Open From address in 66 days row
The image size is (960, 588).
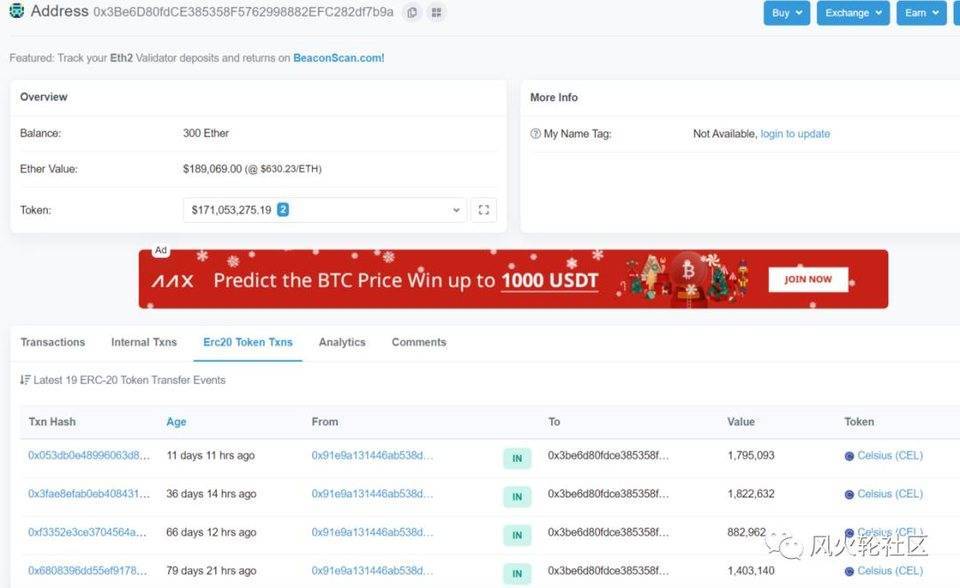point(372,532)
